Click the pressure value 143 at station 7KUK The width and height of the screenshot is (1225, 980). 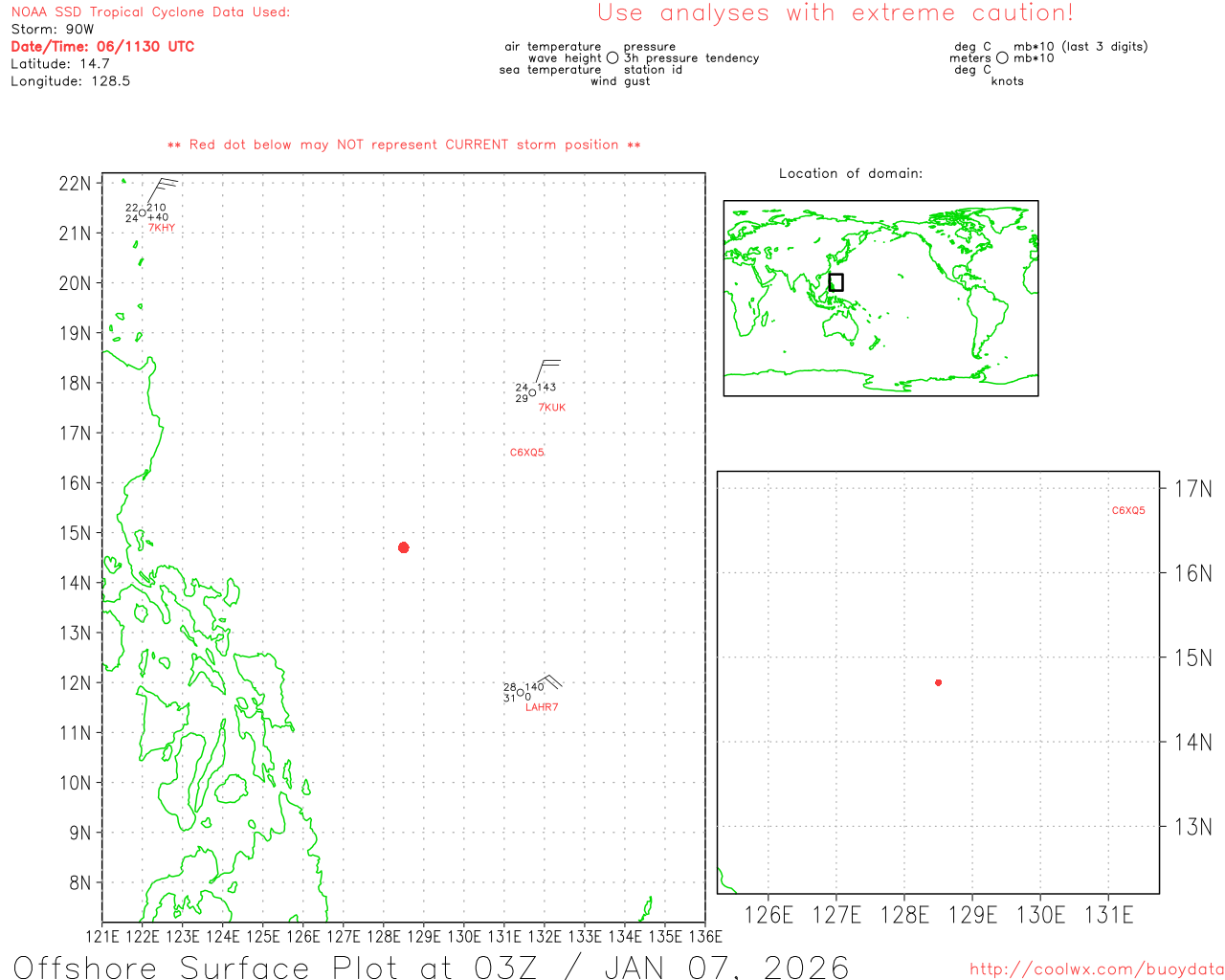pyautogui.click(x=546, y=388)
